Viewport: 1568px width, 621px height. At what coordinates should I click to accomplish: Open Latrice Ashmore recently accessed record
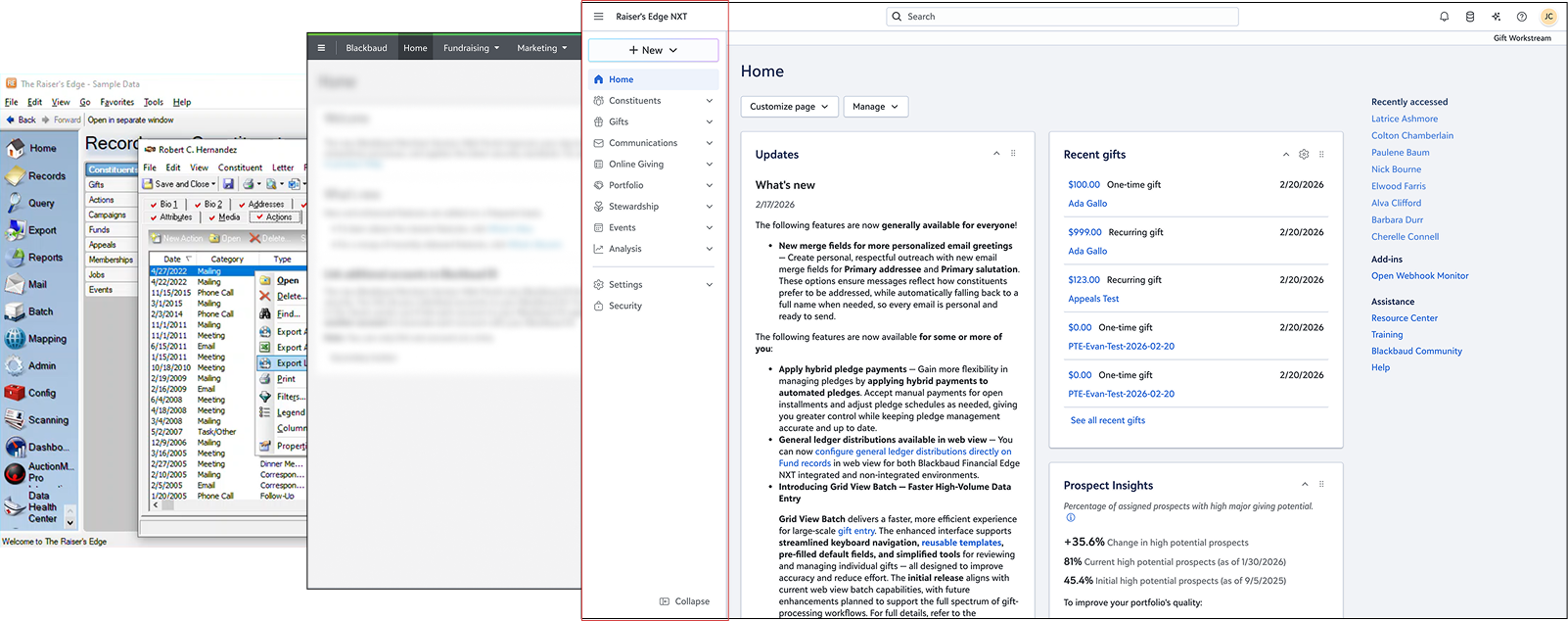1405,119
